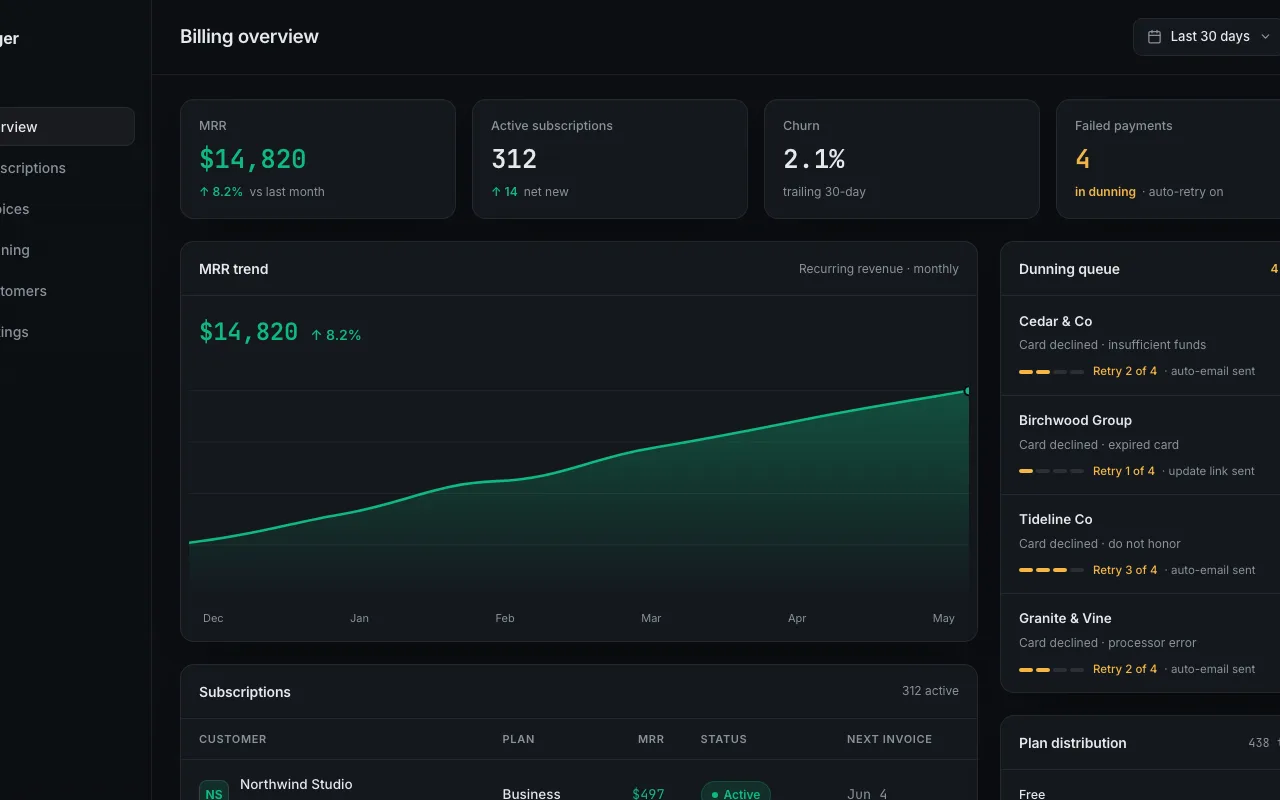Click the Plan distribution heading
1280x800 pixels.
1072,743
